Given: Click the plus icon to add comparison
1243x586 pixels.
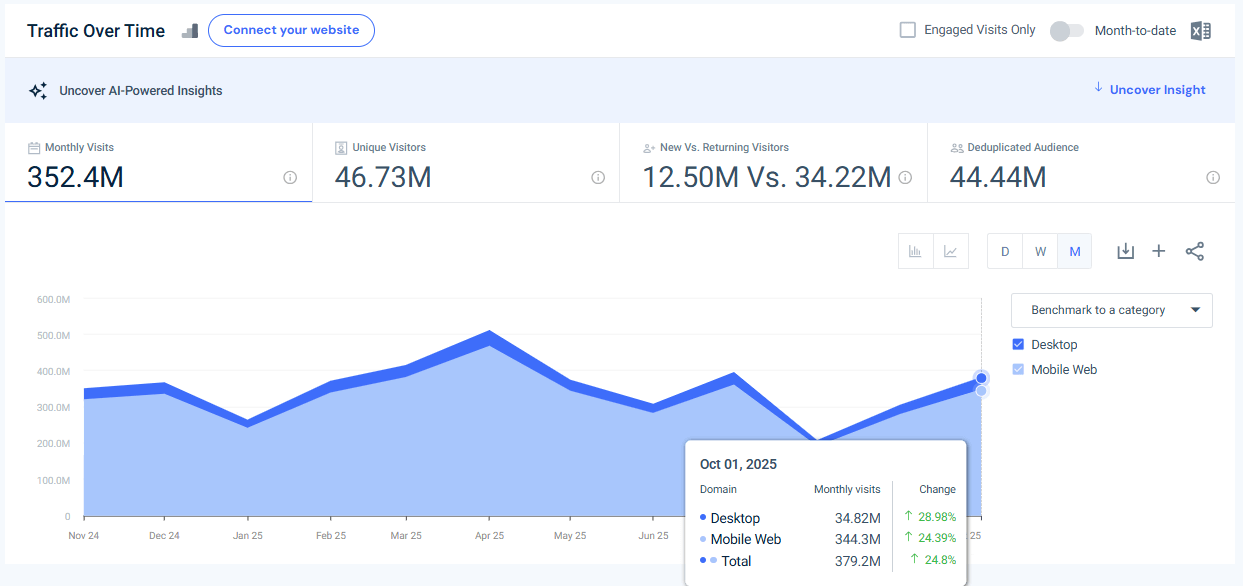Looking at the screenshot, I should tap(1159, 251).
